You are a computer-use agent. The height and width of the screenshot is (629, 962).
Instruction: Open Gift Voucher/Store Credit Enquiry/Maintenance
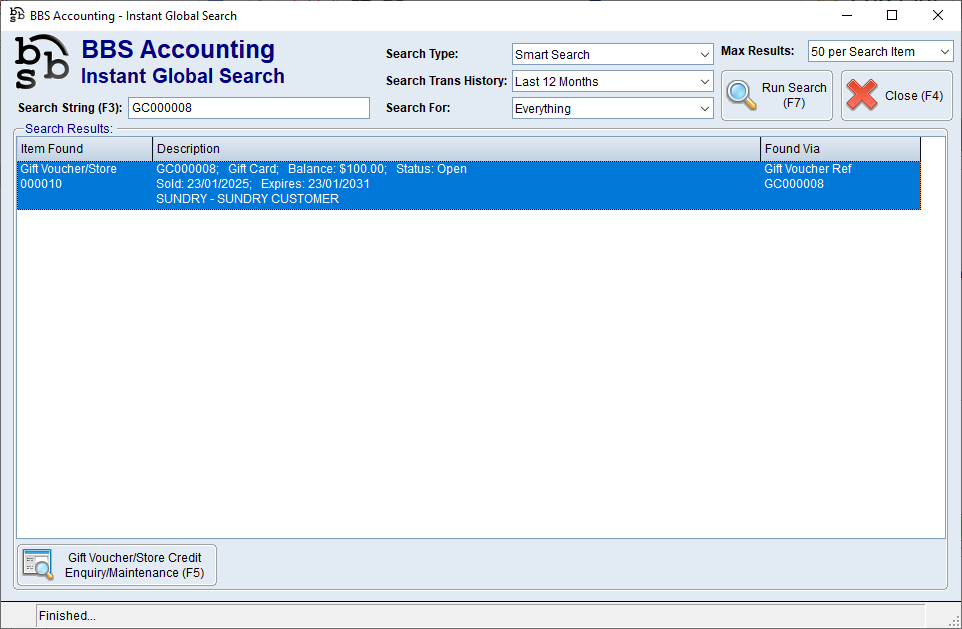tap(117, 565)
